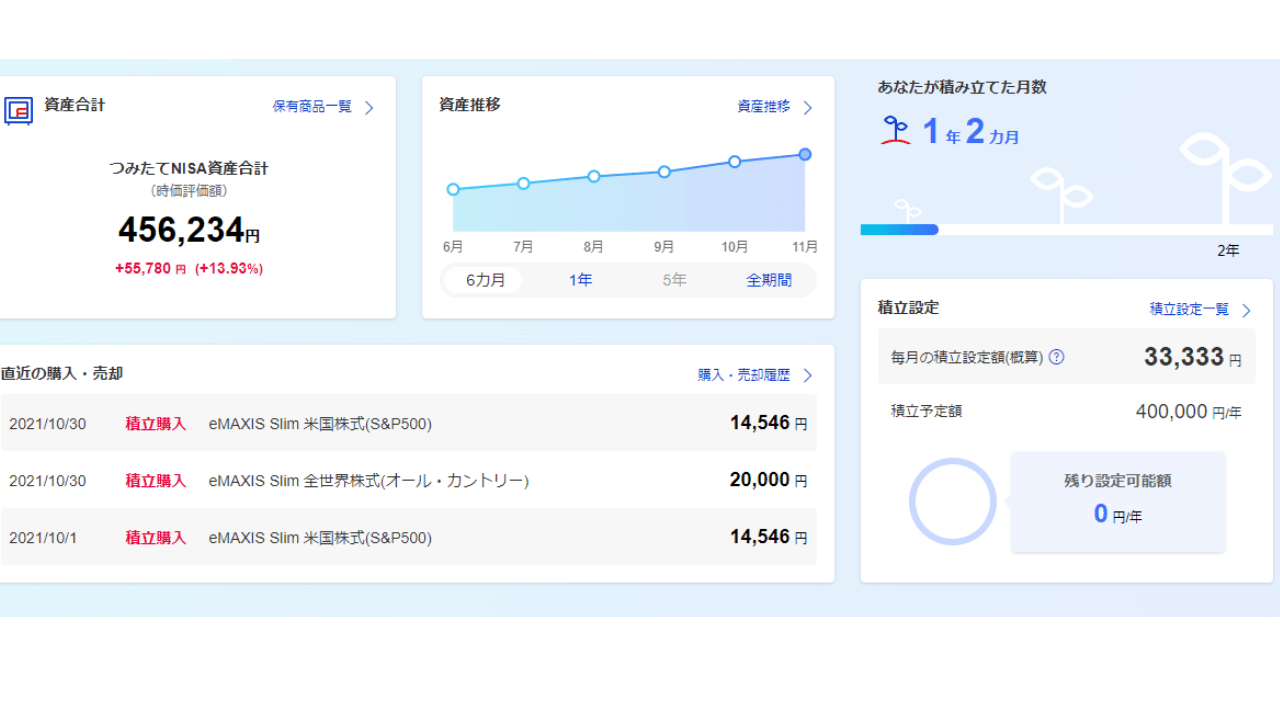Click the 11月 data point on chart

805,155
